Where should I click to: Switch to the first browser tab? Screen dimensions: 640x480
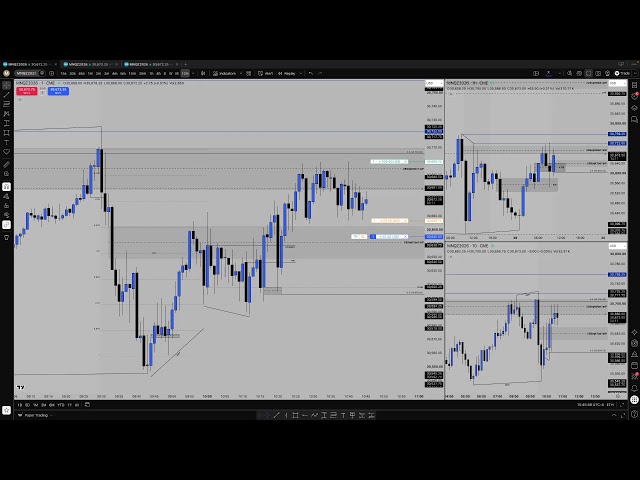[x=29, y=64]
